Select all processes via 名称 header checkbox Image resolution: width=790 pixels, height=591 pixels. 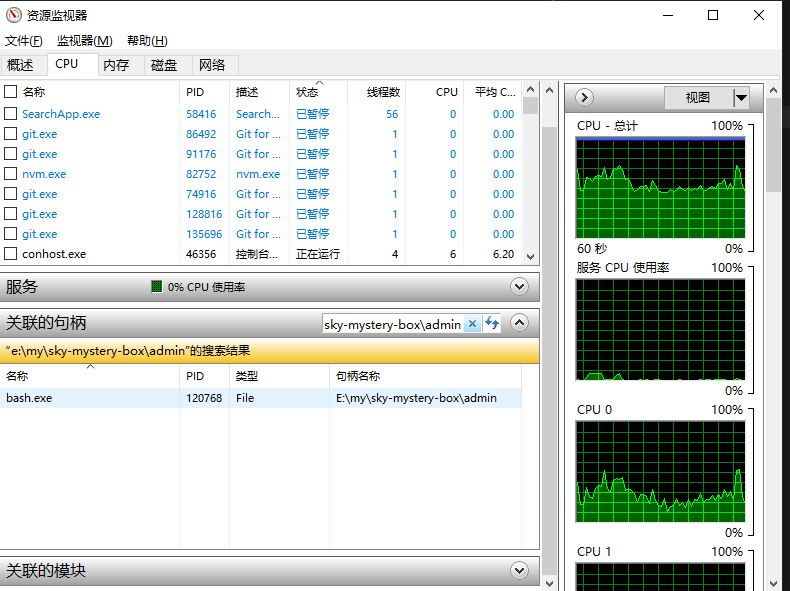coord(11,92)
